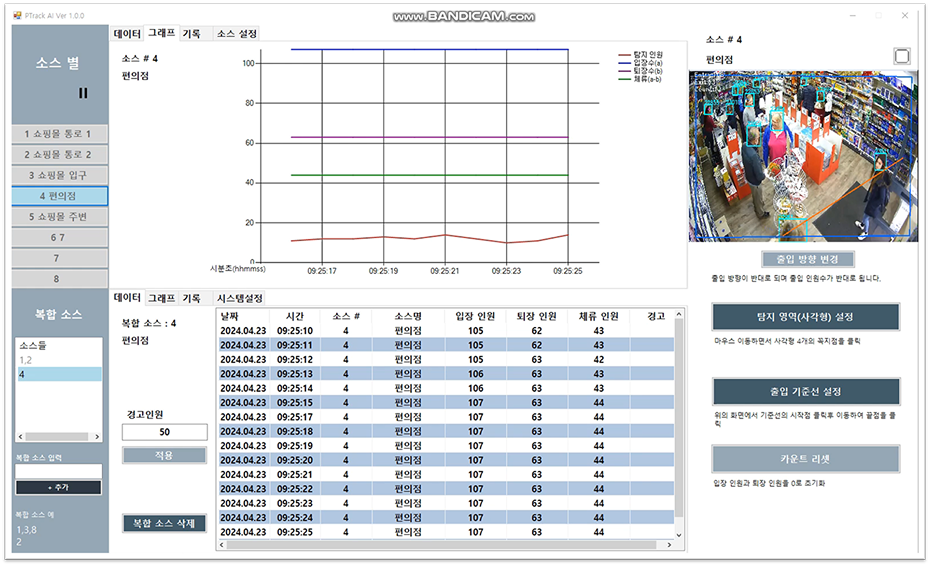This screenshot has height=566, width=930.
Task: Click the 소스 별 panel heading
Action: click(x=58, y=63)
